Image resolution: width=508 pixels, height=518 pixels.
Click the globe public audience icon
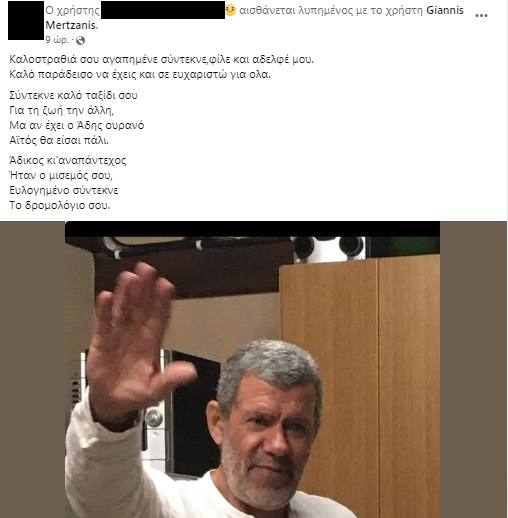[x=80, y=41]
